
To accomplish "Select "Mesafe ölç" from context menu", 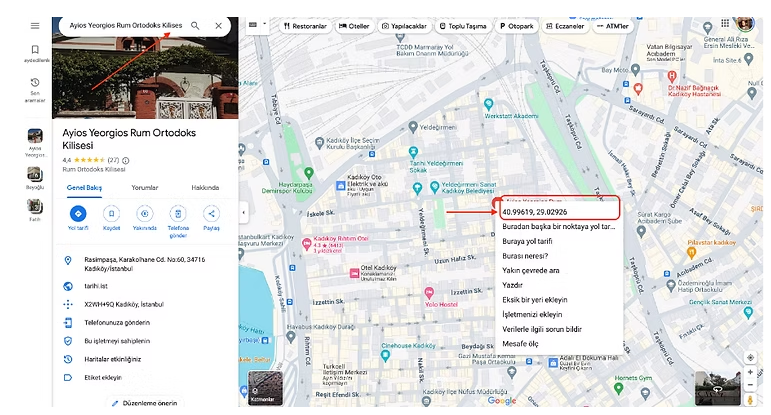I will pyautogui.click(x=520, y=344).
